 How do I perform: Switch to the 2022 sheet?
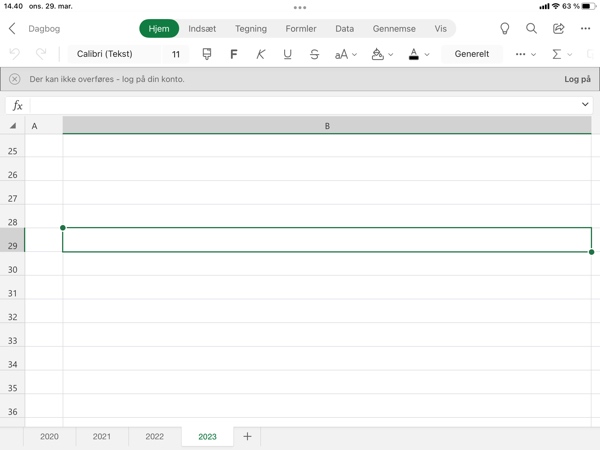coord(155,437)
